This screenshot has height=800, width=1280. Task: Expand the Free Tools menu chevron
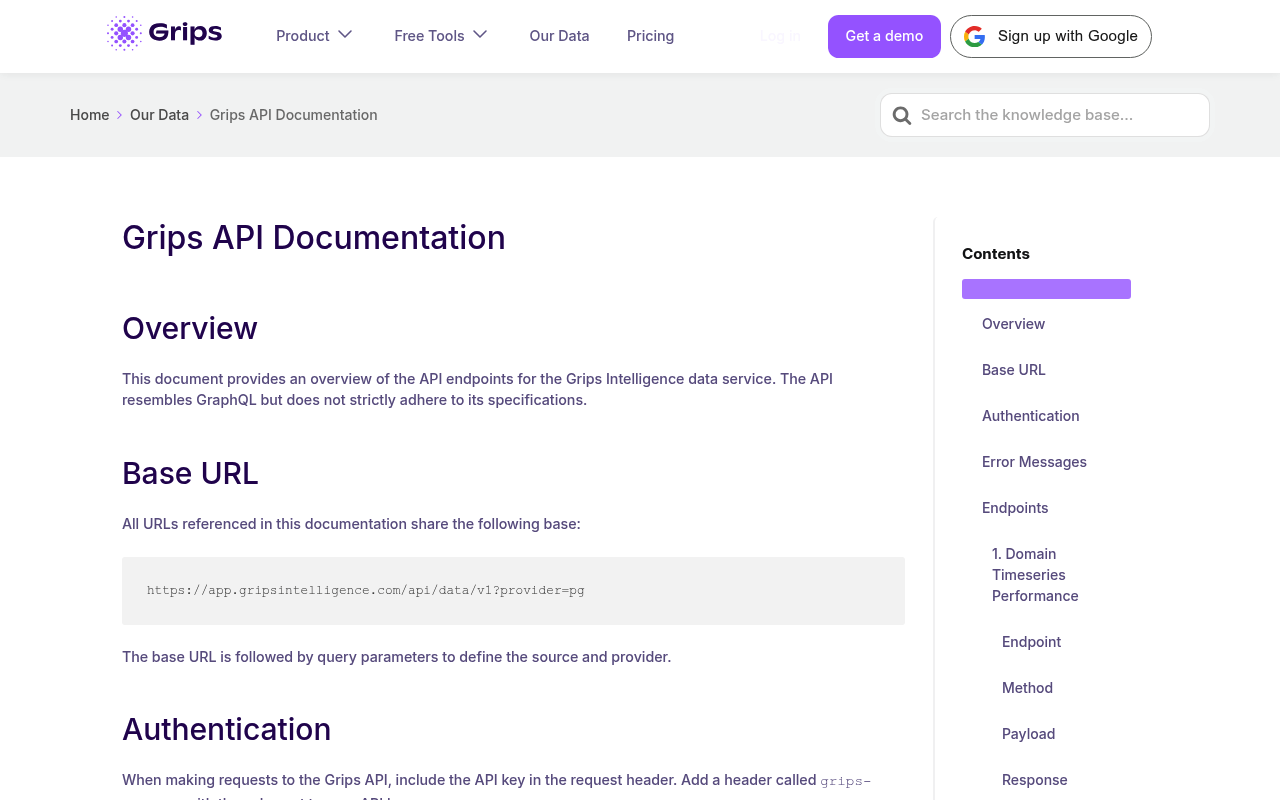click(x=480, y=35)
